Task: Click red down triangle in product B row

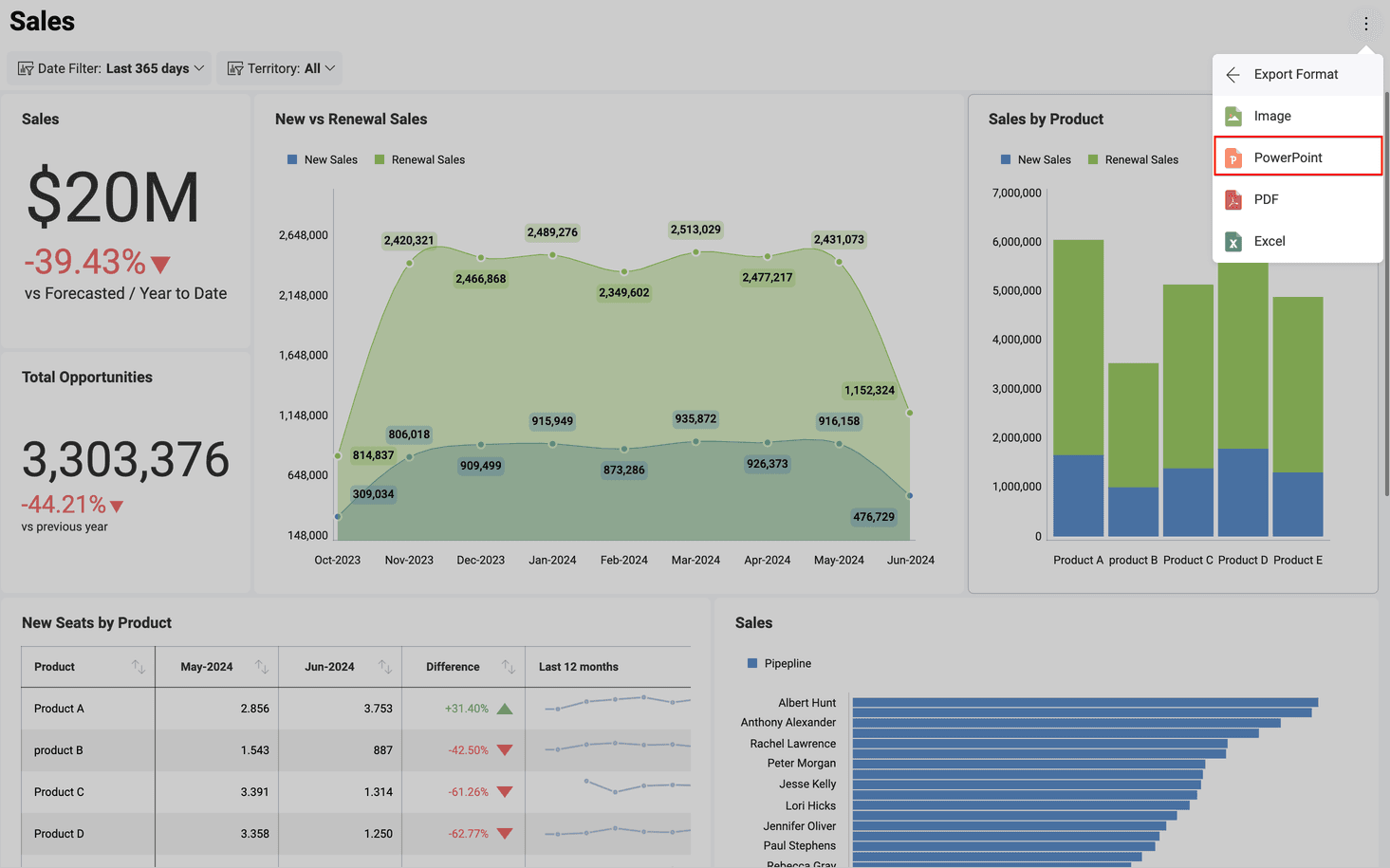Action: pyautogui.click(x=505, y=750)
